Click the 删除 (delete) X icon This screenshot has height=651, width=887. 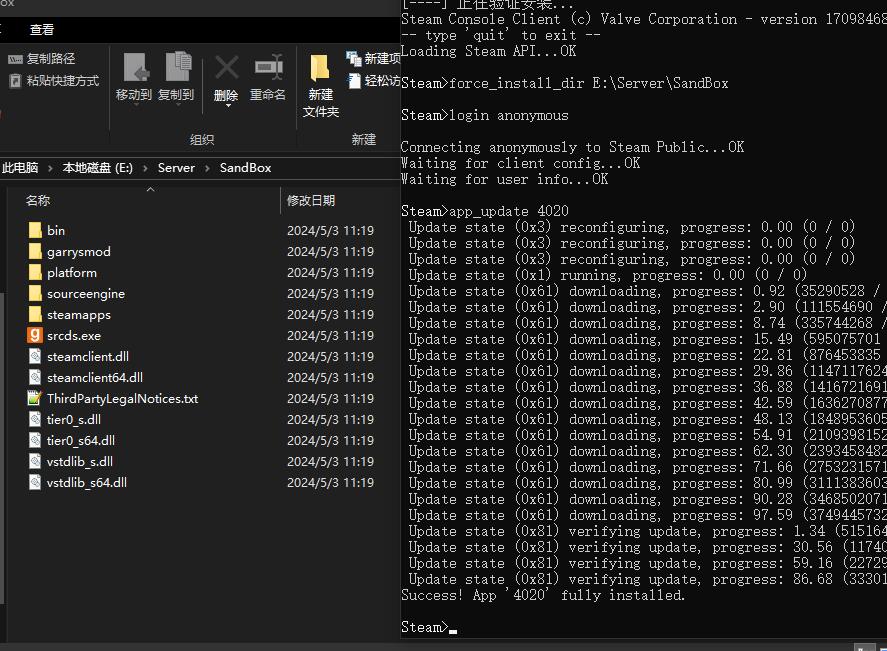point(226,68)
